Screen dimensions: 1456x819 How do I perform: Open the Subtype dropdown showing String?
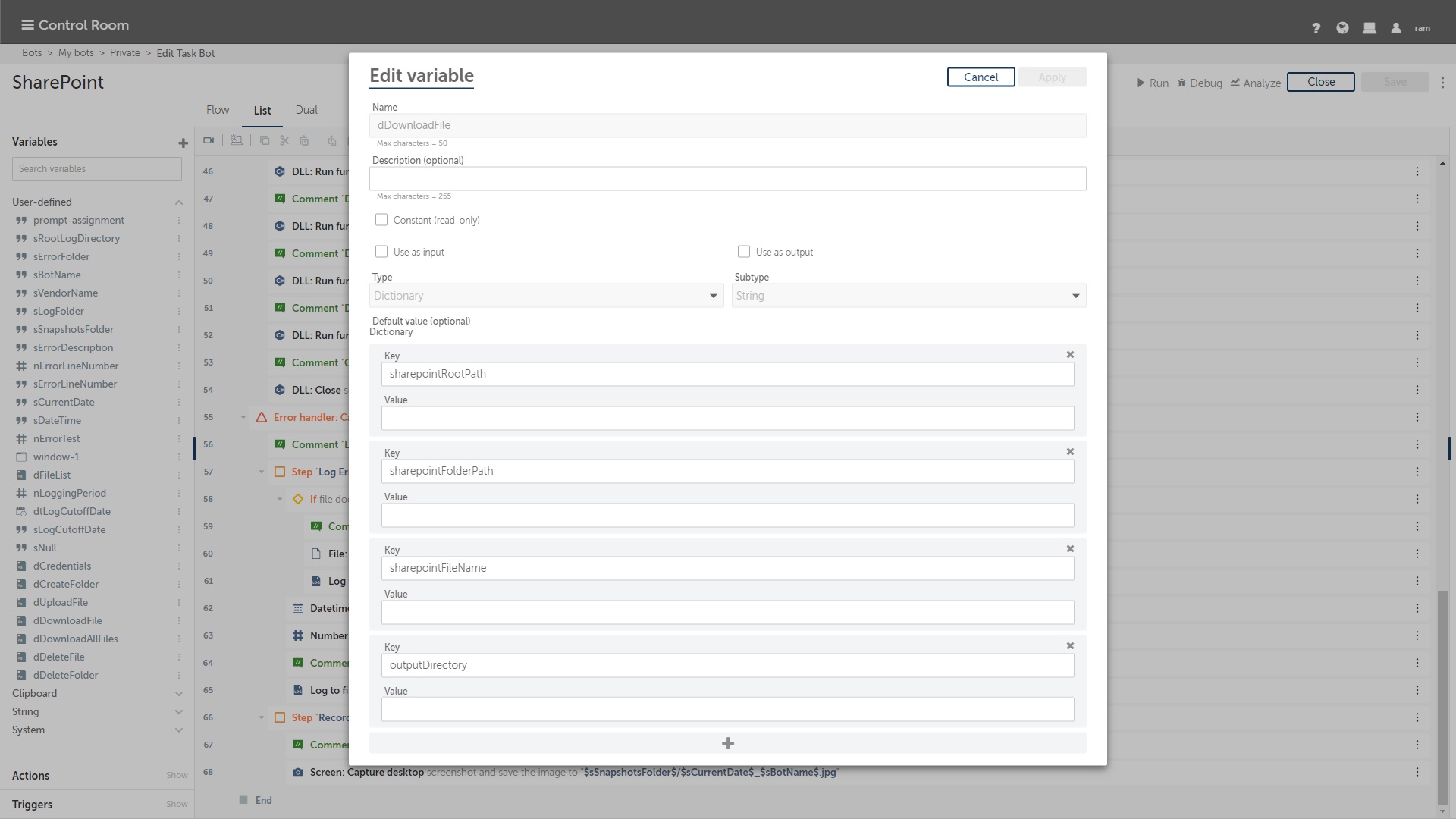[x=908, y=296]
